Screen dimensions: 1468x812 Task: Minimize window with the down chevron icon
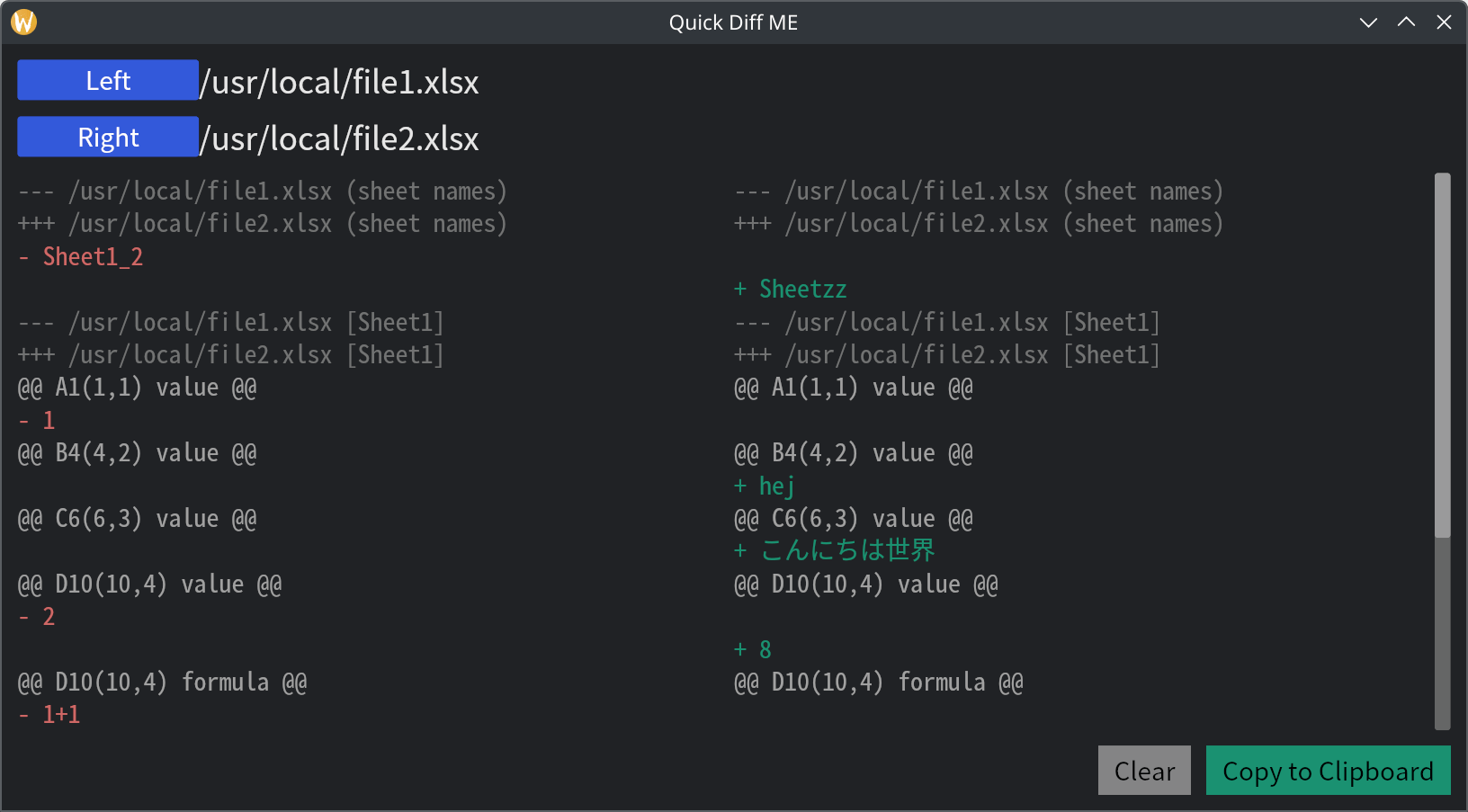[x=1368, y=22]
